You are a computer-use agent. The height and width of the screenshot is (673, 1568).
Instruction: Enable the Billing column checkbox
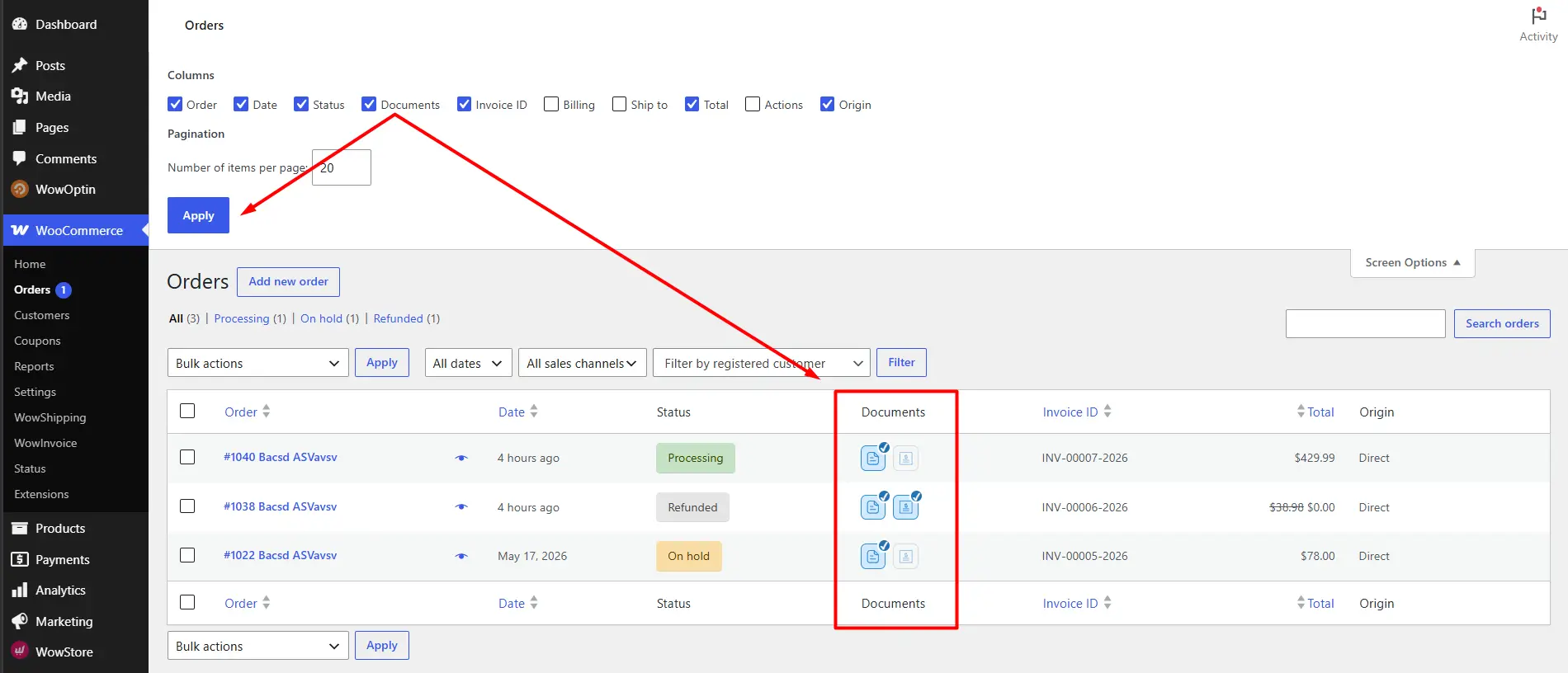[x=551, y=104]
